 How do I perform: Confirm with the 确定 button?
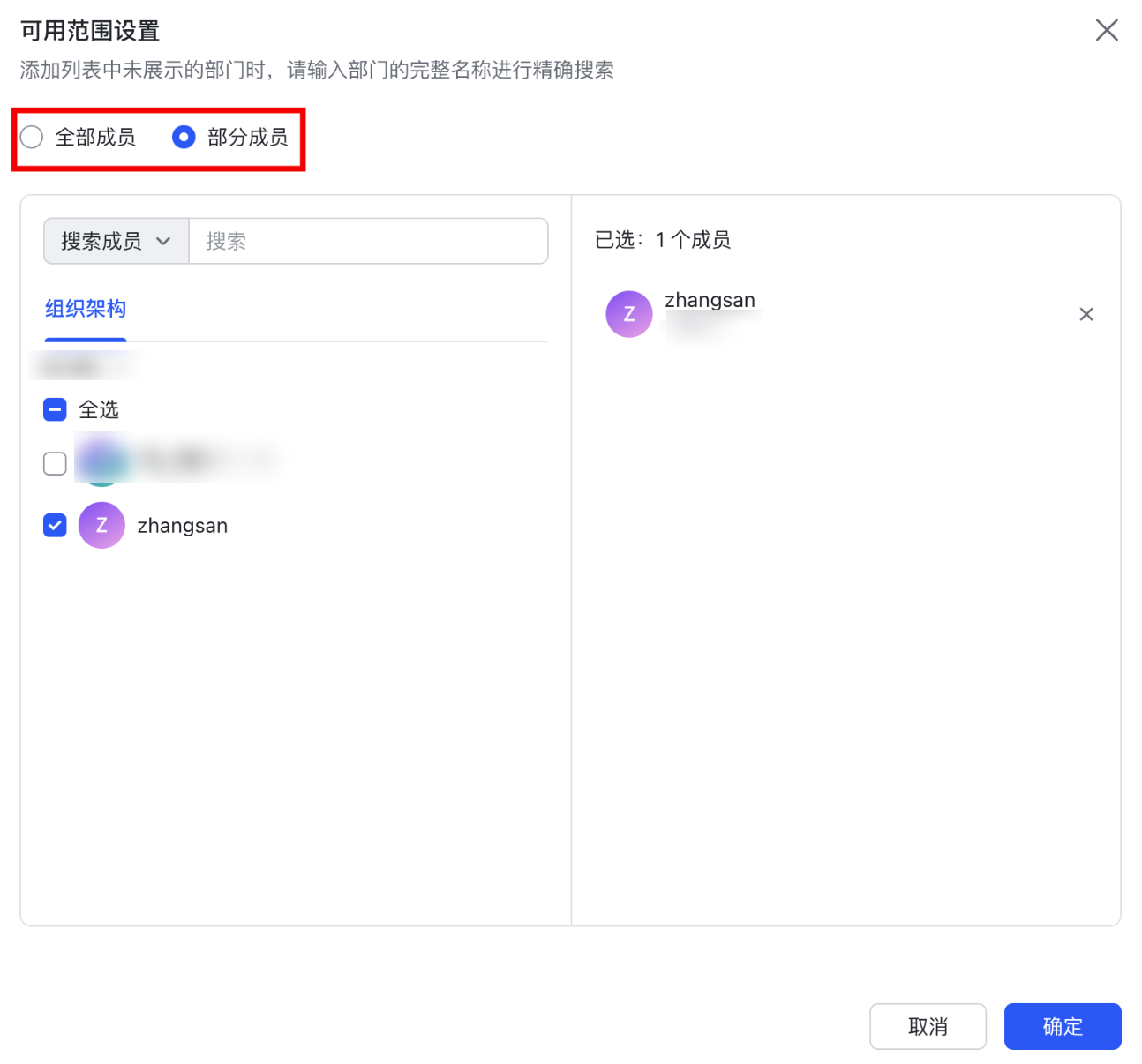pyautogui.click(x=1062, y=1026)
